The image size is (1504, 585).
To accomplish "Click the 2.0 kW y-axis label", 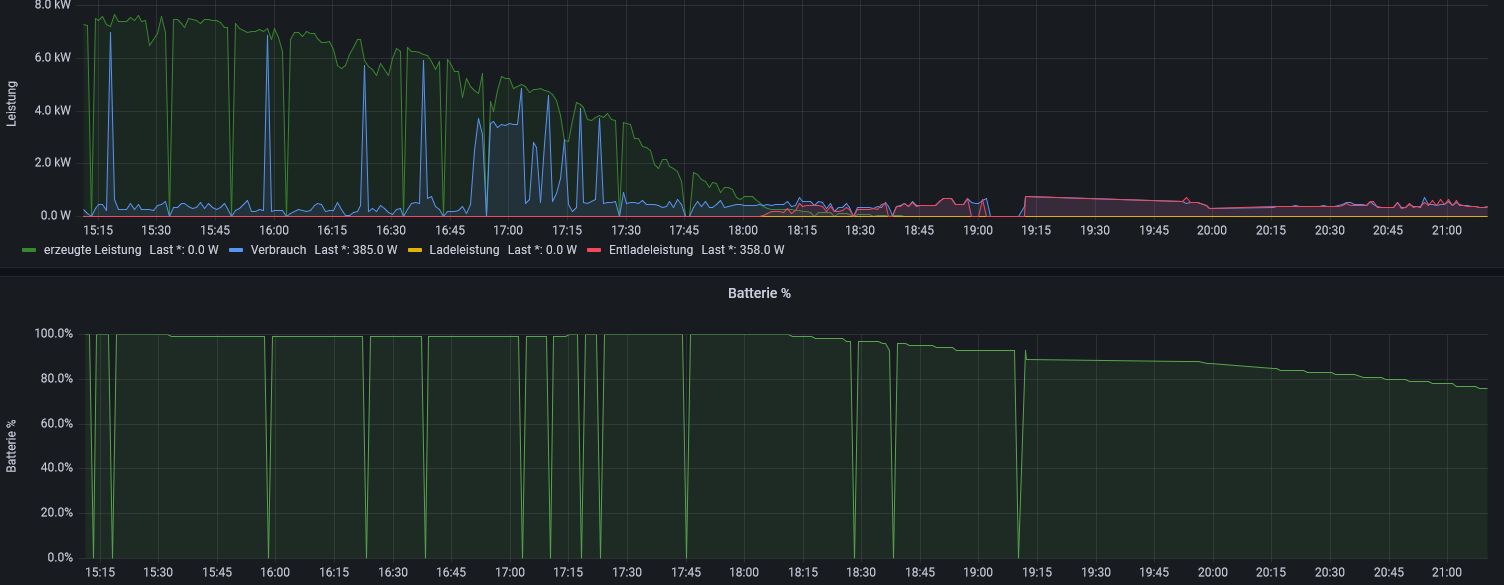I will (52, 162).
